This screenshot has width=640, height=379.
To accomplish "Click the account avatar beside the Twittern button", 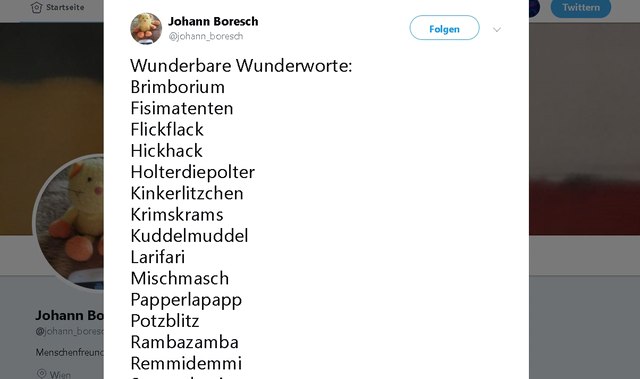I will (x=534, y=7).
